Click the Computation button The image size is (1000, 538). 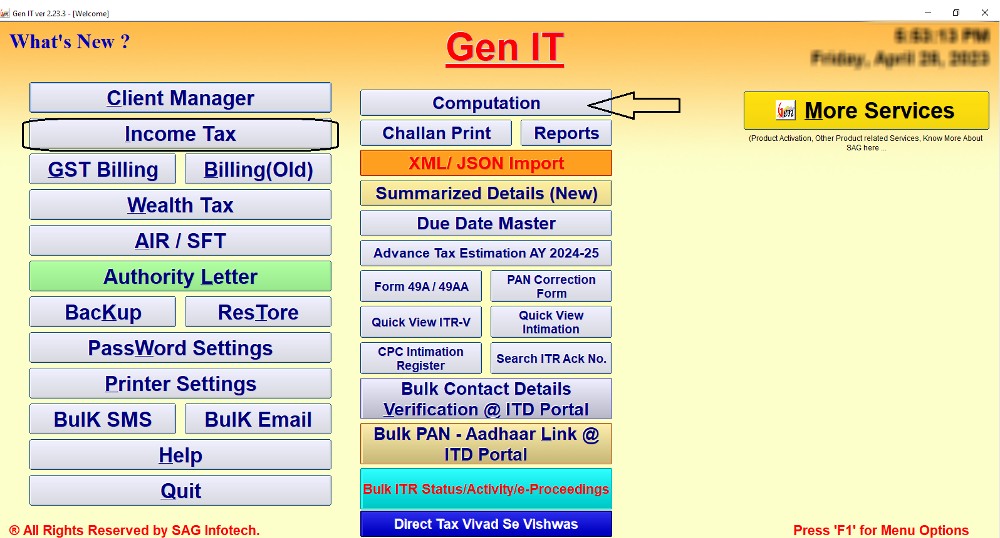pos(486,103)
